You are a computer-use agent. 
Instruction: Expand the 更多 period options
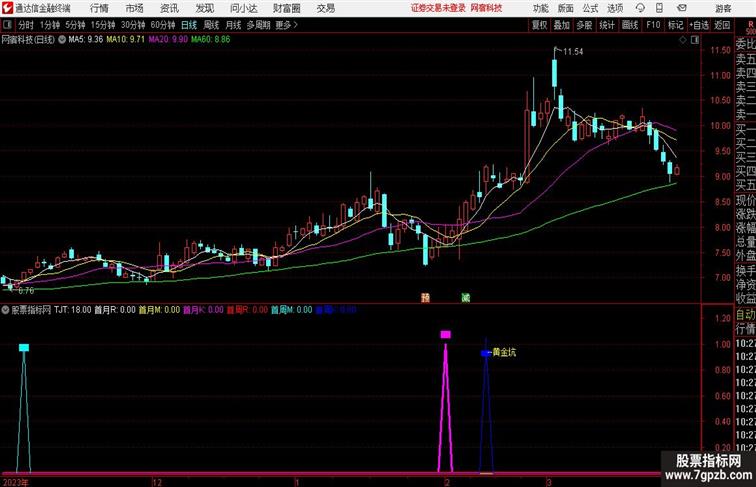287,25
